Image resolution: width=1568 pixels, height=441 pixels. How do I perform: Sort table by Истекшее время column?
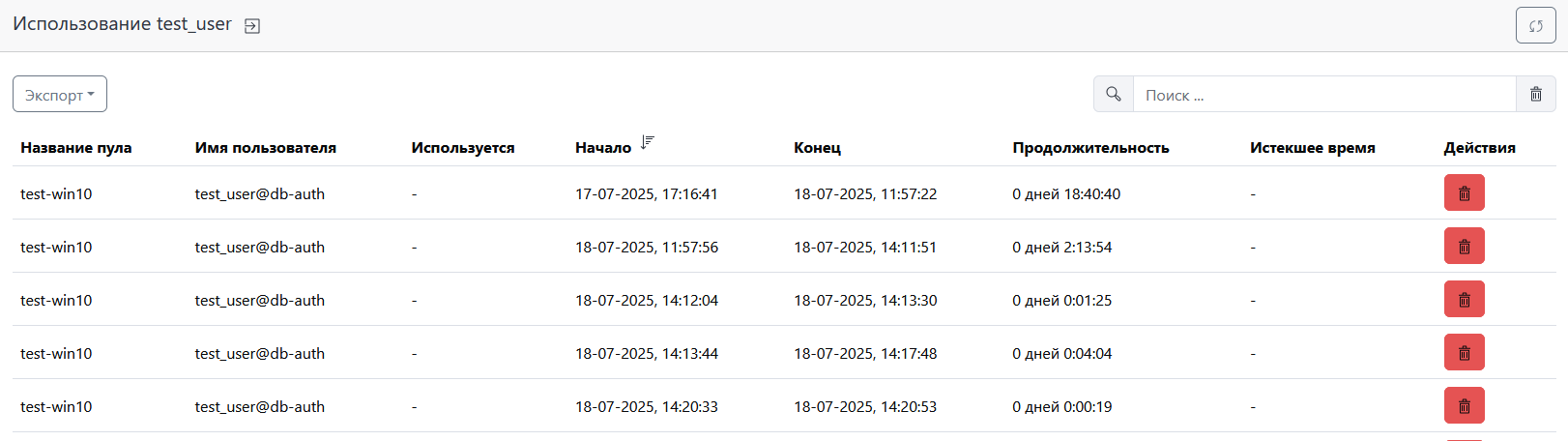point(1312,148)
